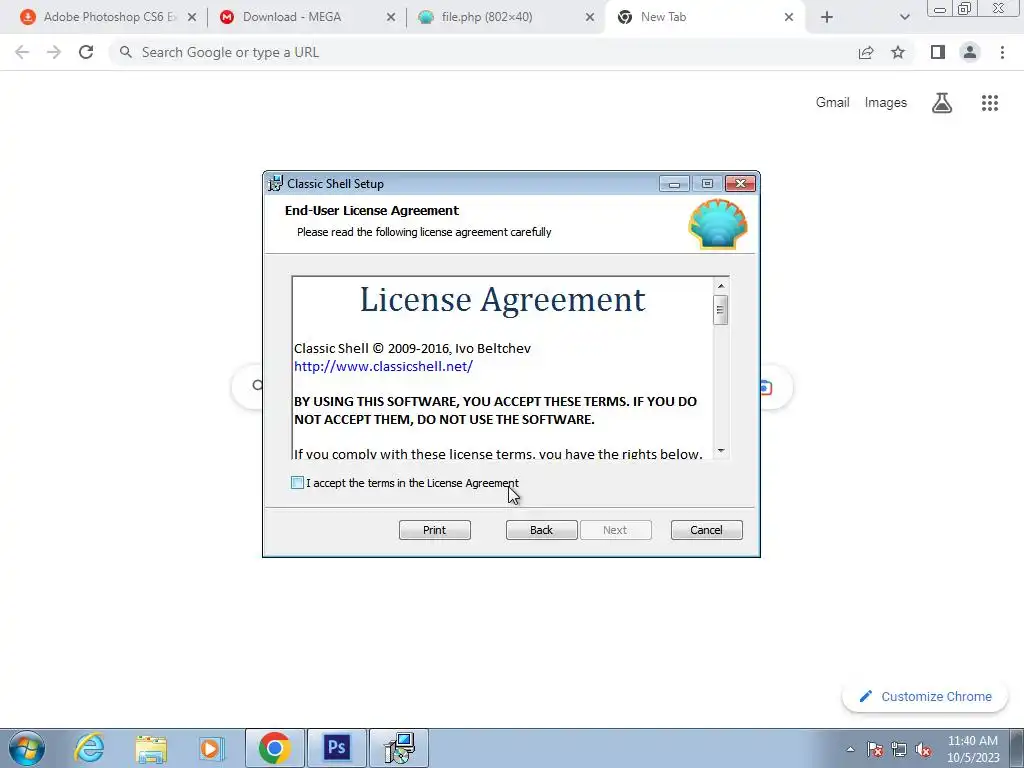Launch Internet Explorer from taskbar

pyautogui.click(x=89, y=748)
